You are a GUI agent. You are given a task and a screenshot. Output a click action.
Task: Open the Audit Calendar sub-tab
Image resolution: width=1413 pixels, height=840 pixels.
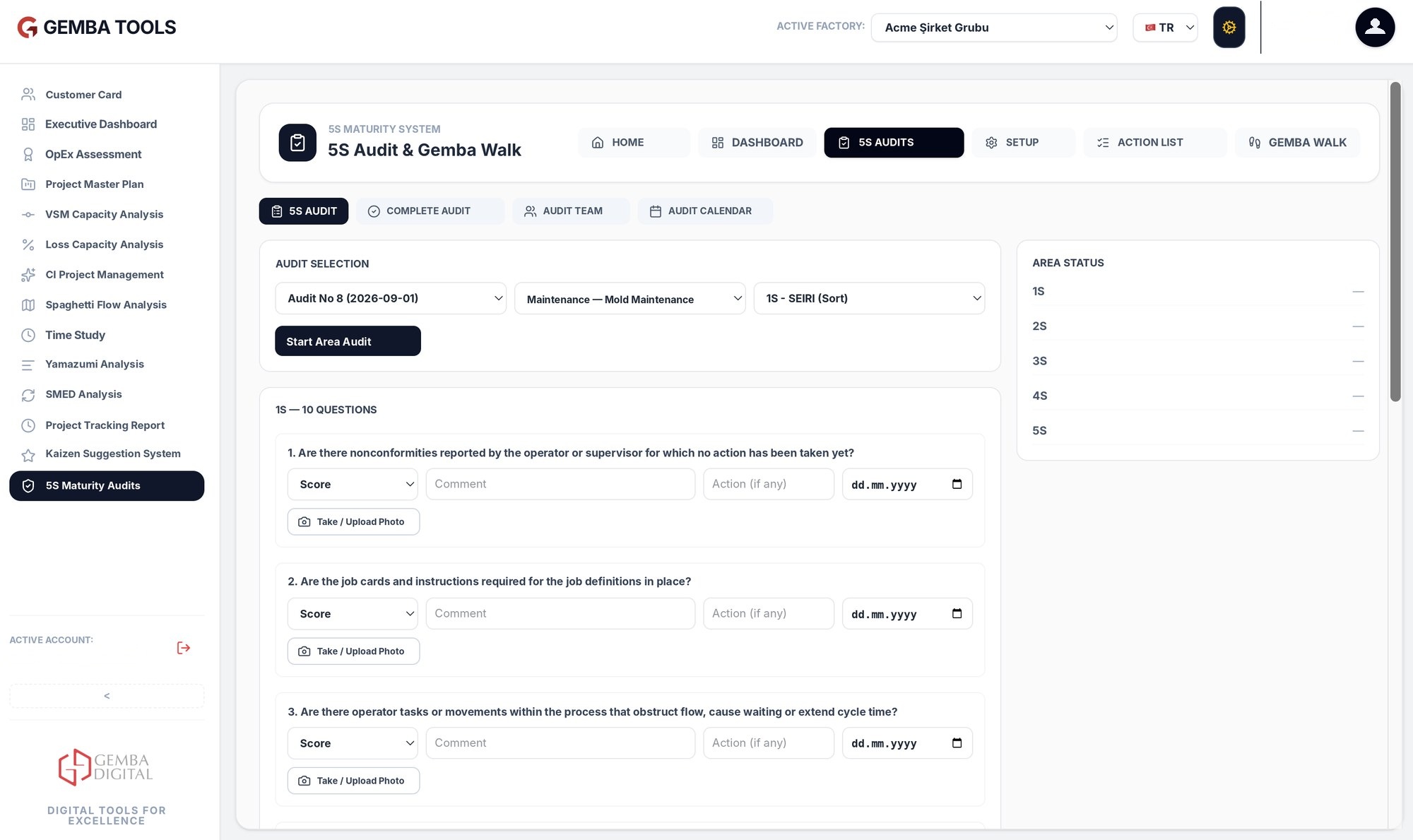(x=705, y=211)
